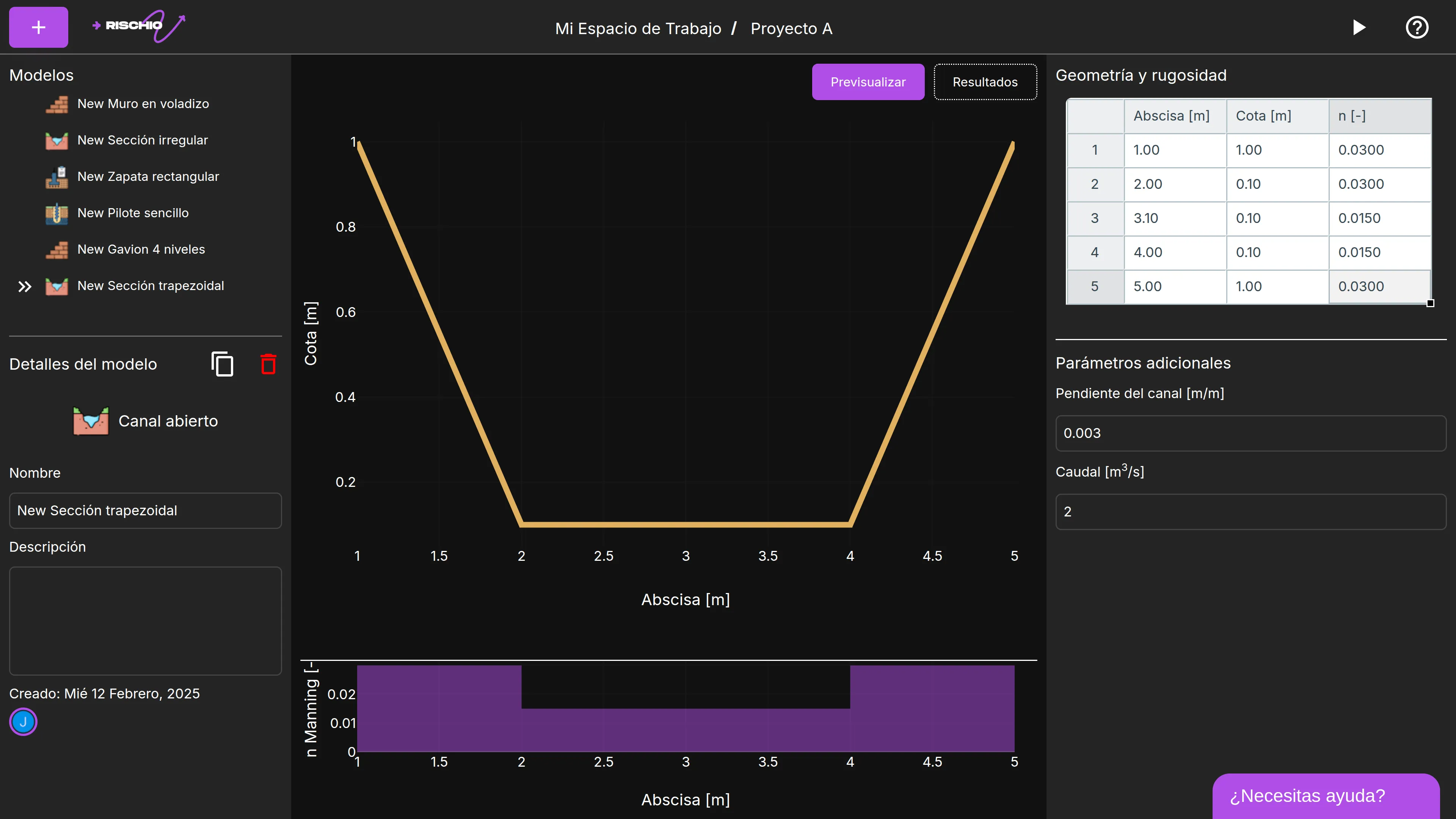Open New Pilote sencillo model
1456x819 pixels.
coord(133,213)
